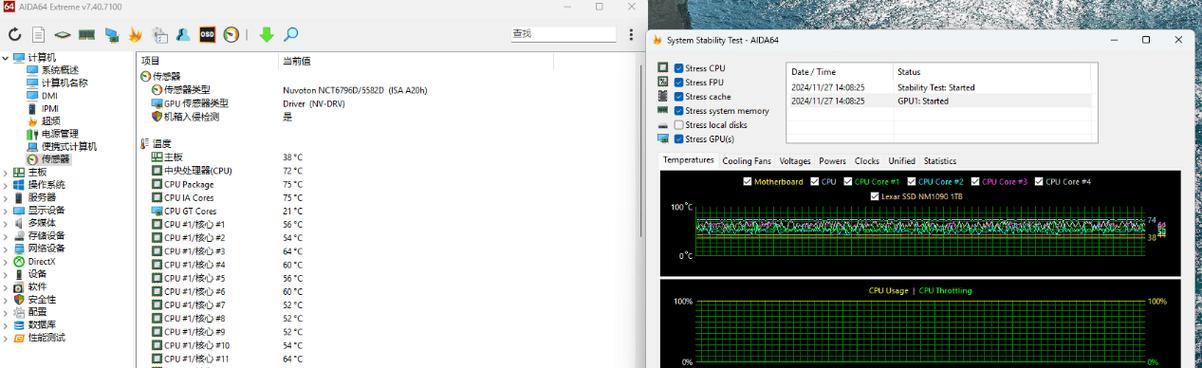This screenshot has width=1202, height=368.
Task: Toggle the Stress CPU checkbox
Action: 679,69
